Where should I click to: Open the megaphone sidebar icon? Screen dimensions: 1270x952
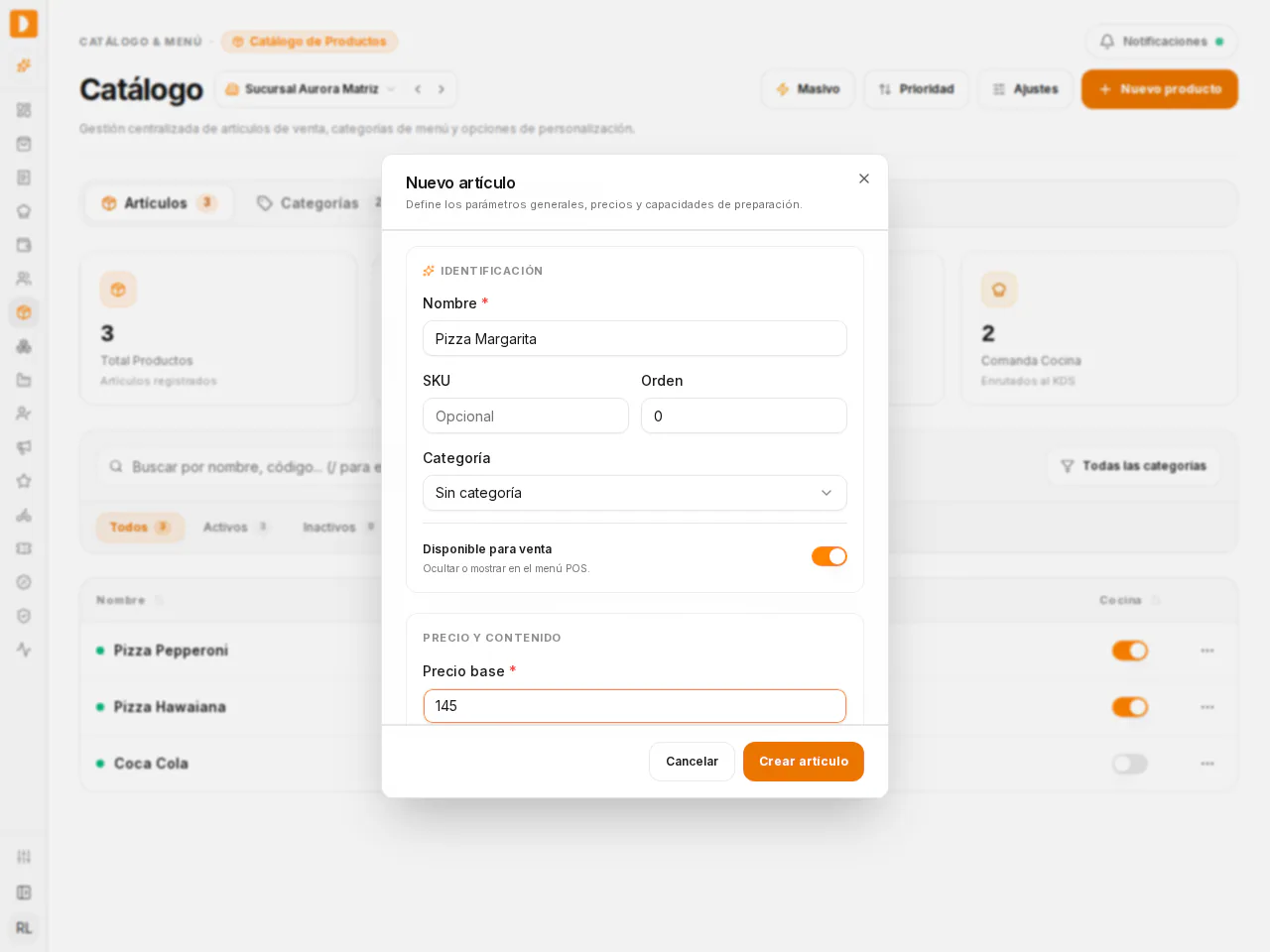pos(24,447)
